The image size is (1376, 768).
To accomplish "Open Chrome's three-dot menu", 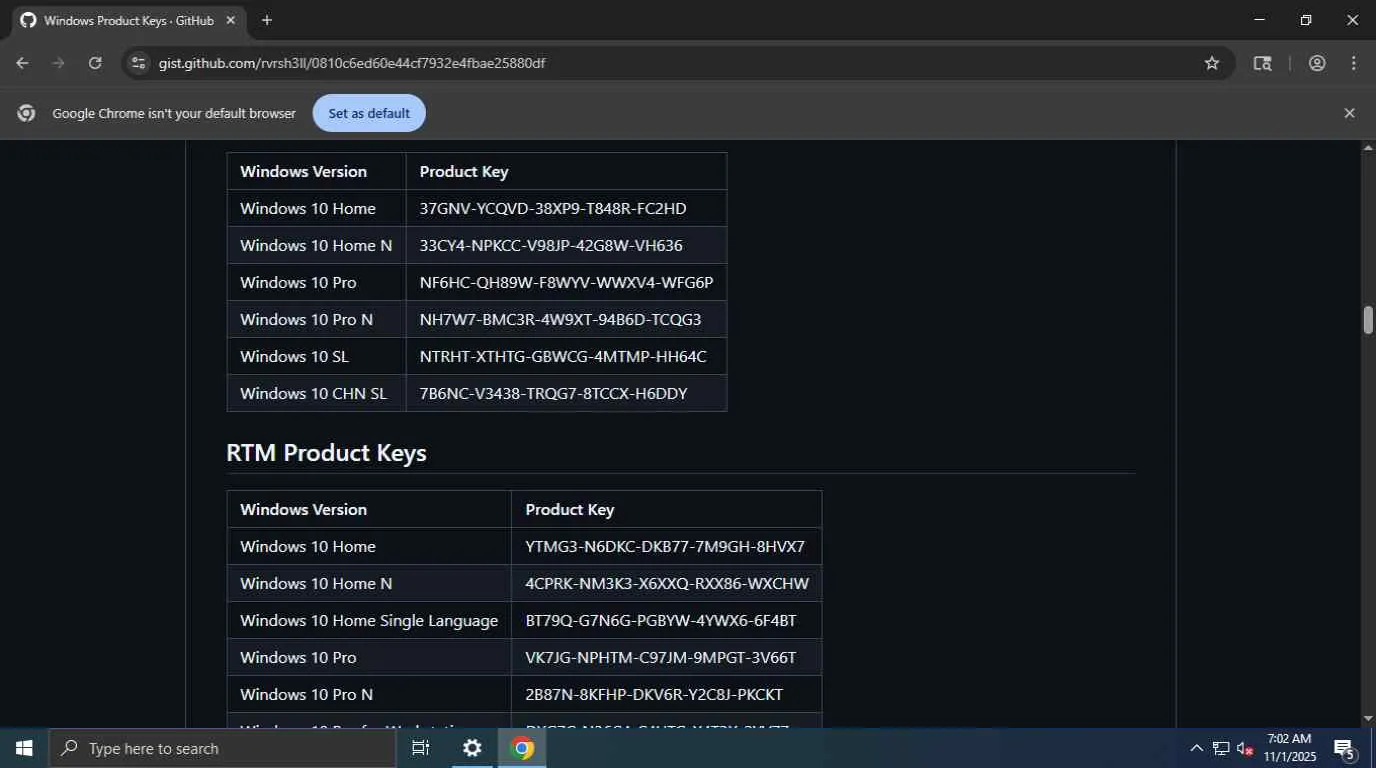I will click(x=1354, y=63).
